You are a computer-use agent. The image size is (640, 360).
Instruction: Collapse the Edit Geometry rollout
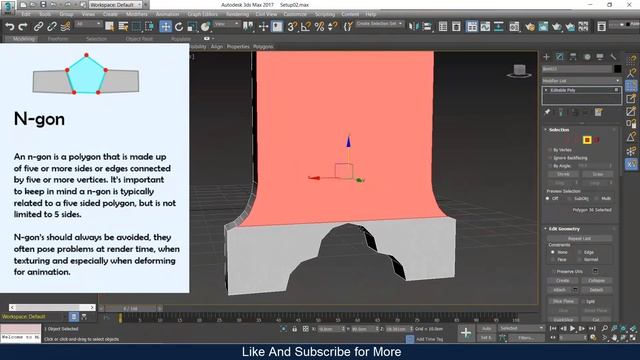[x=564, y=229]
